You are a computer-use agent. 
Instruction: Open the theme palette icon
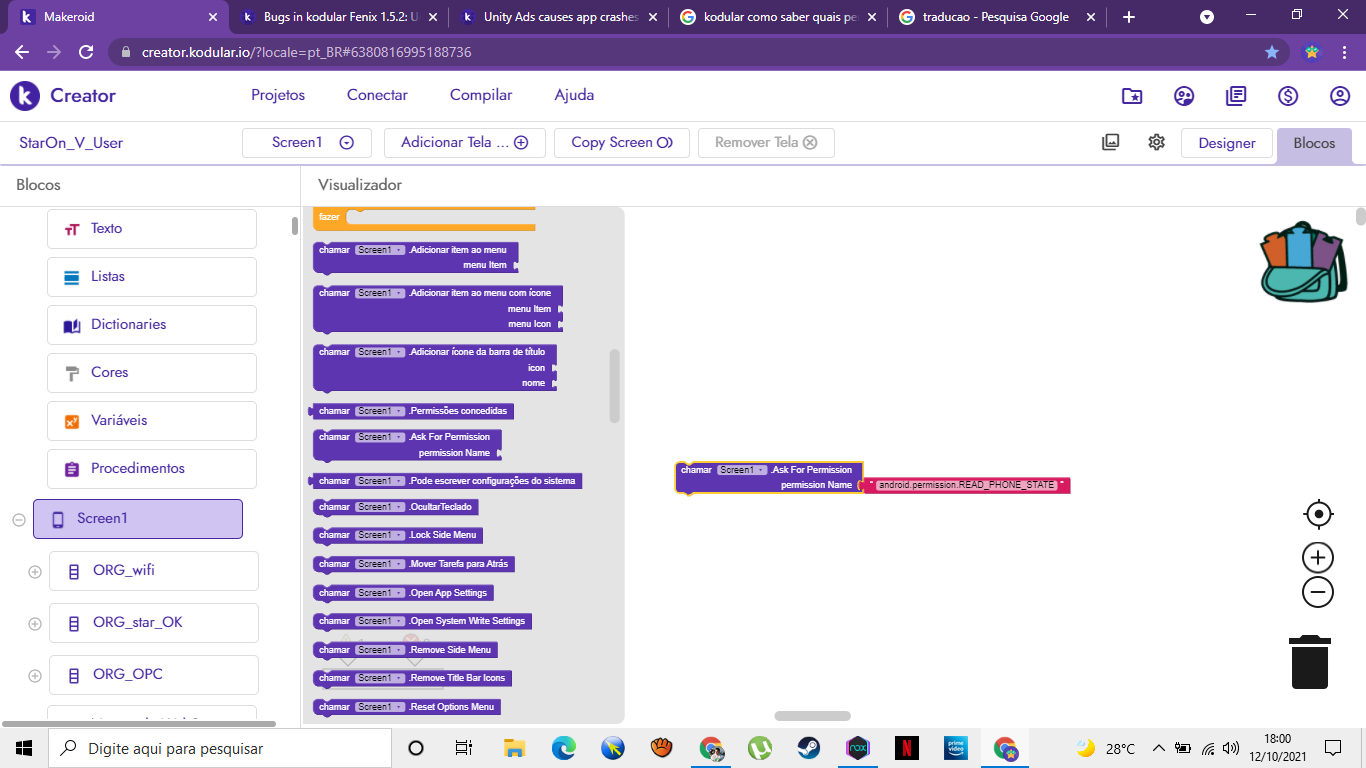(1184, 96)
